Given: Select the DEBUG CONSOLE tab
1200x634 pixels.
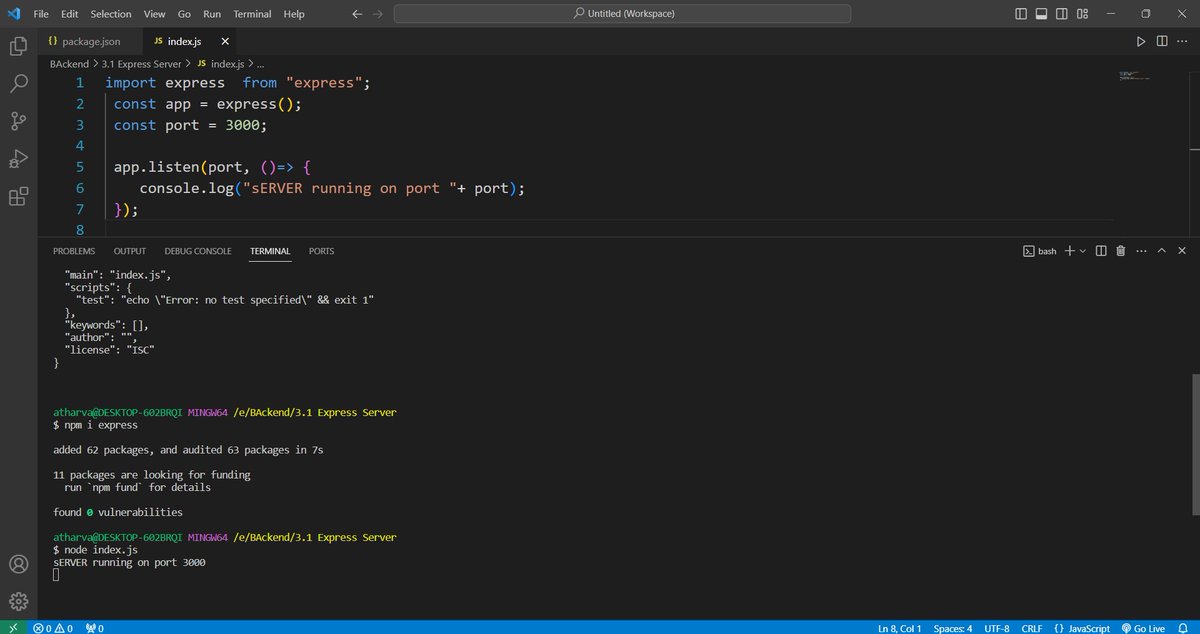Looking at the screenshot, I should click(197, 251).
